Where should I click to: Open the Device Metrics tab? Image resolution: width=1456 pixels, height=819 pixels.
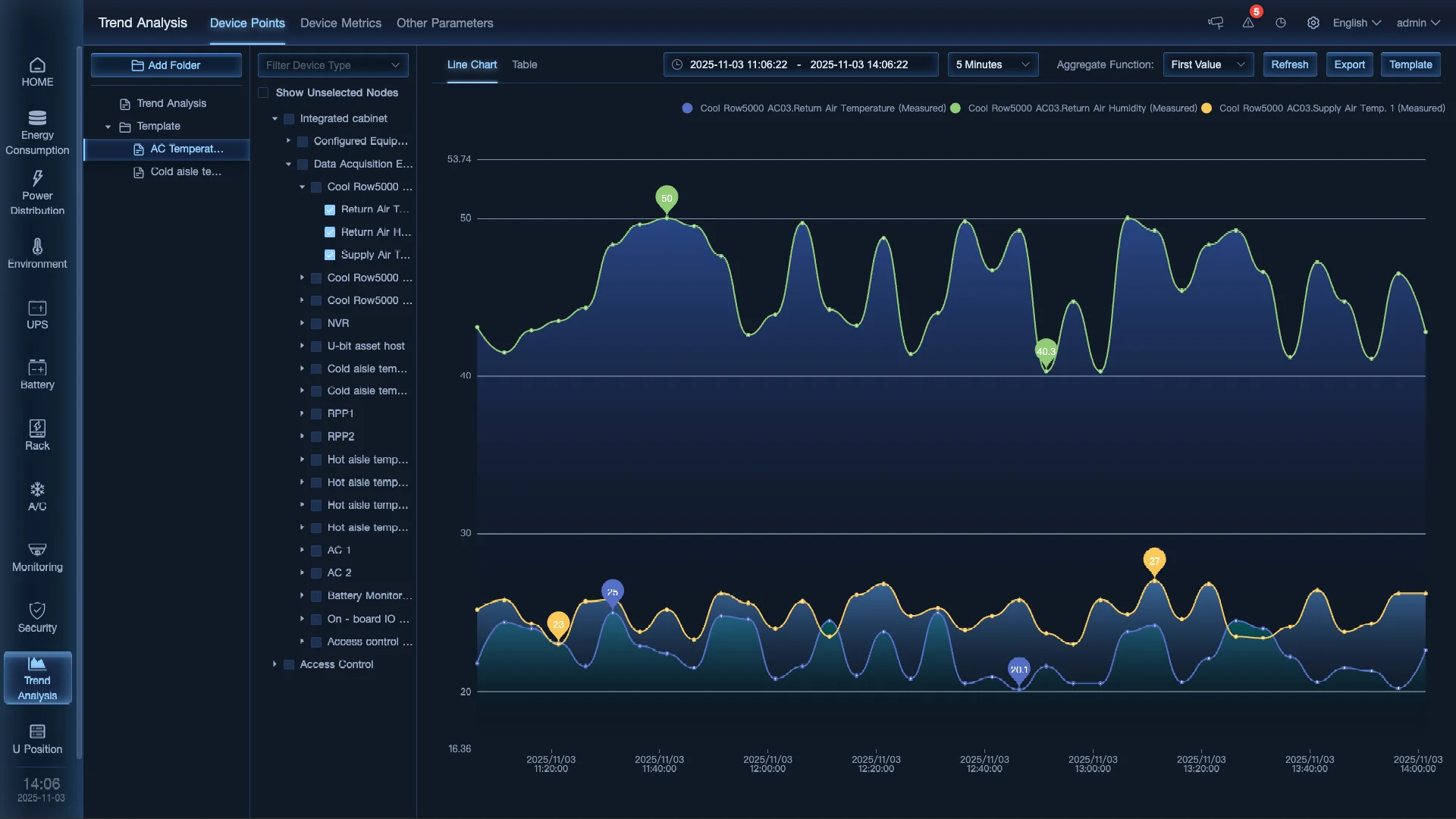click(x=340, y=23)
